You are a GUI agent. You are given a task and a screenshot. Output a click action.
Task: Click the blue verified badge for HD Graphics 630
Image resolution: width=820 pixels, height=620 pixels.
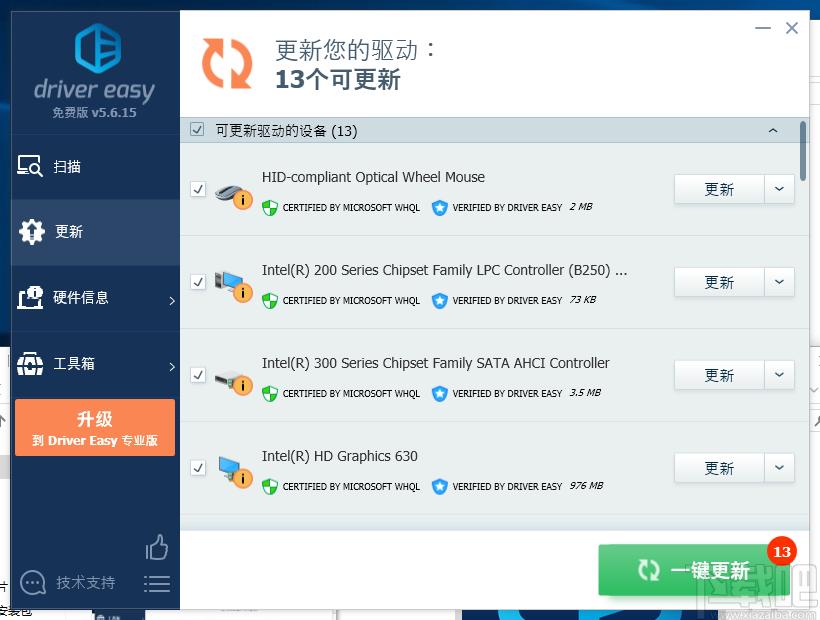click(440, 487)
